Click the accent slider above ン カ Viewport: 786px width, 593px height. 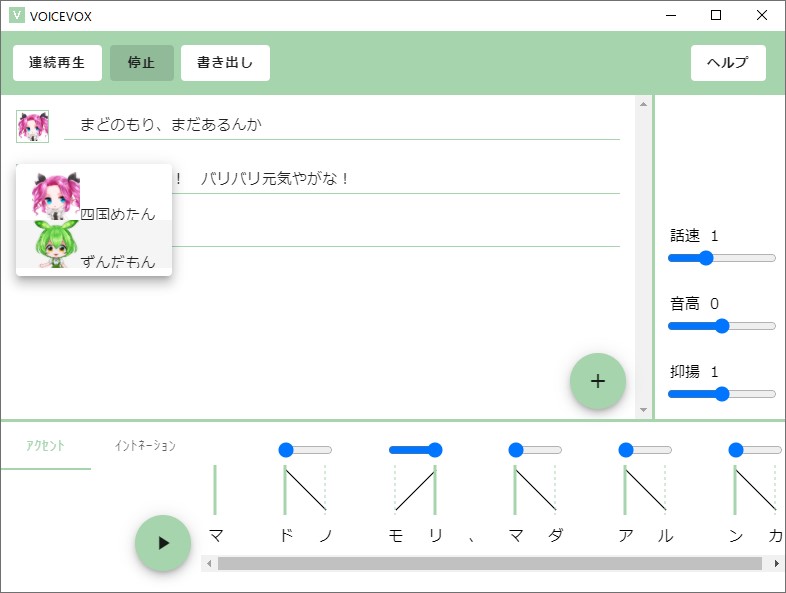click(755, 450)
